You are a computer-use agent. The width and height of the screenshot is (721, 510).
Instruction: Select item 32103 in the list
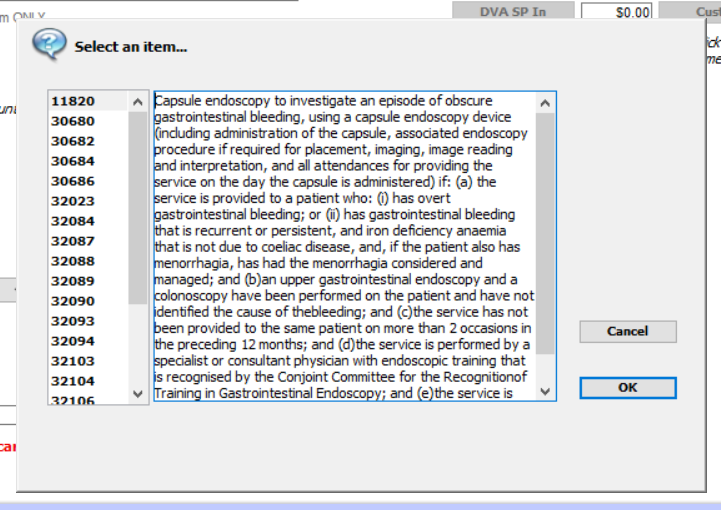(x=87, y=361)
